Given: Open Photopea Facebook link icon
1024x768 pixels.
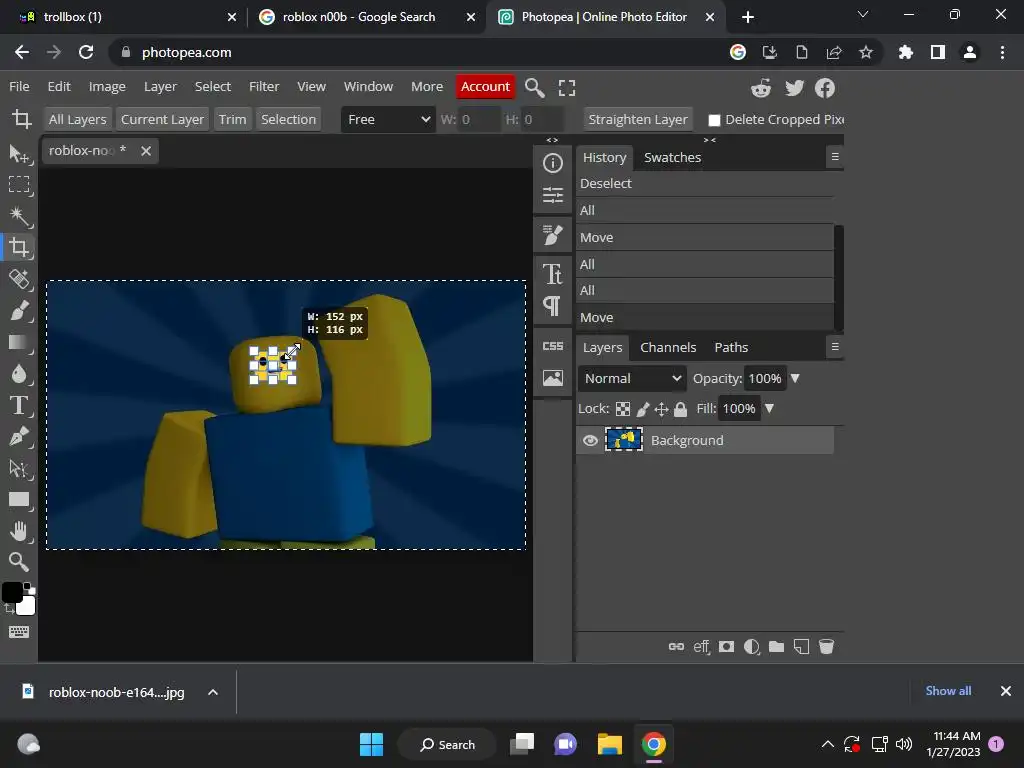Looking at the screenshot, I should [x=825, y=88].
